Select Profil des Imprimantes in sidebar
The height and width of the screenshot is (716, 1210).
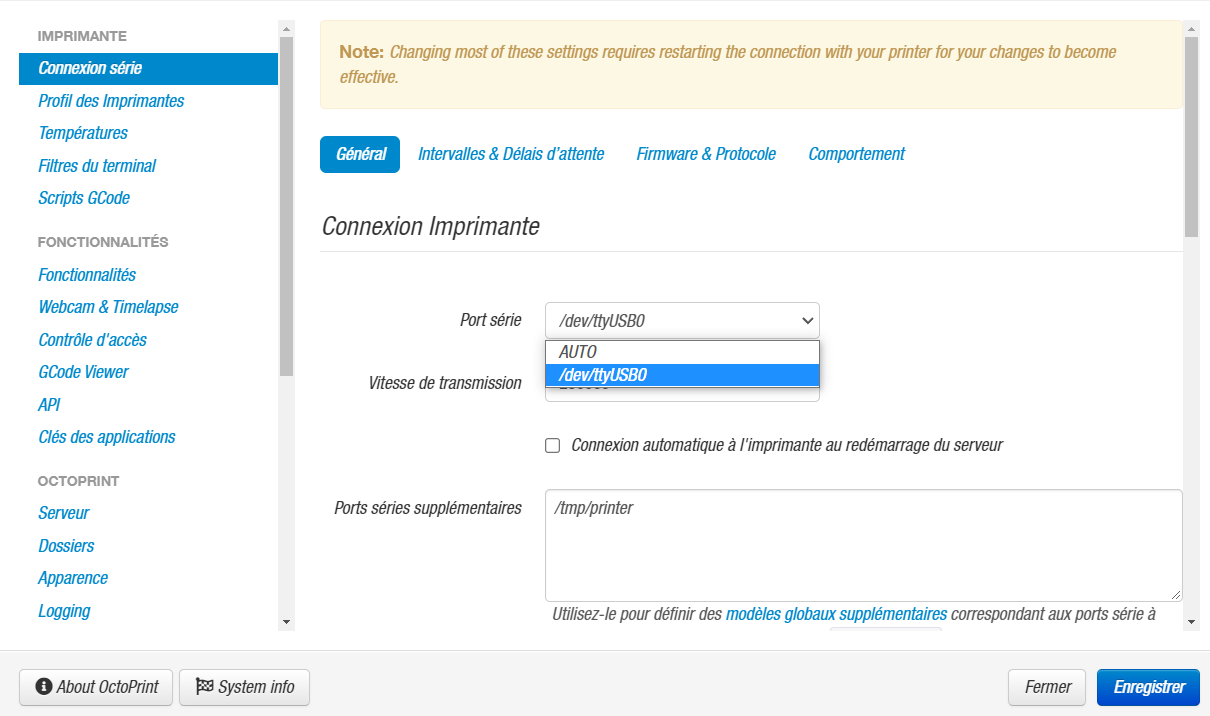pos(111,101)
